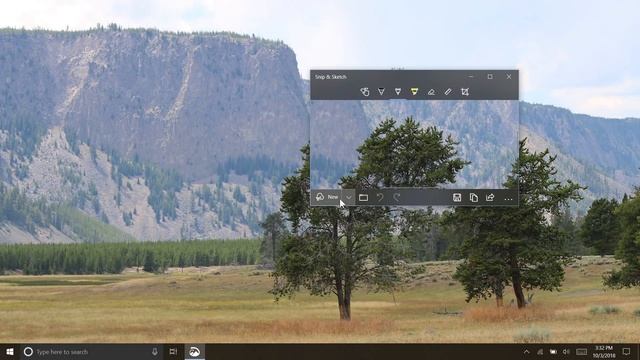Image resolution: width=640 pixels, height=360 pixels.
Task: Open file using folder icon
Action: (363, 198)
